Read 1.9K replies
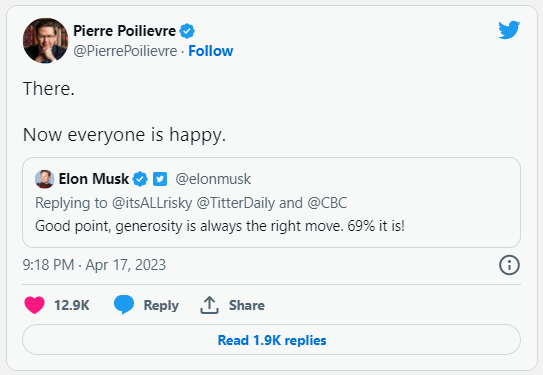This screenshot has width=543, height=375. pyautogui.click(x=272, y=340)
